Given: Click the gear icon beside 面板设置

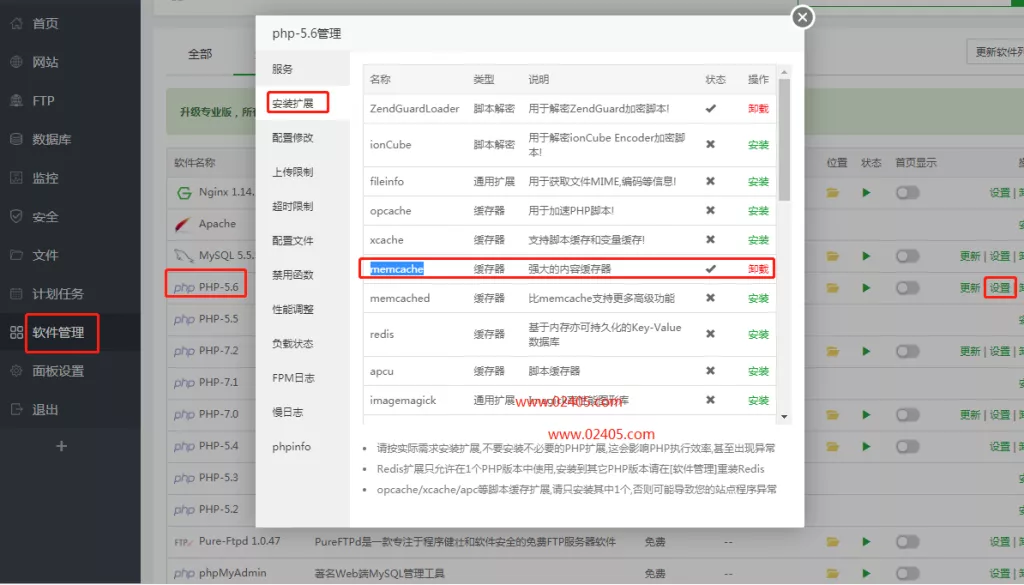Looking at the screenshot, I should [16, 371].
